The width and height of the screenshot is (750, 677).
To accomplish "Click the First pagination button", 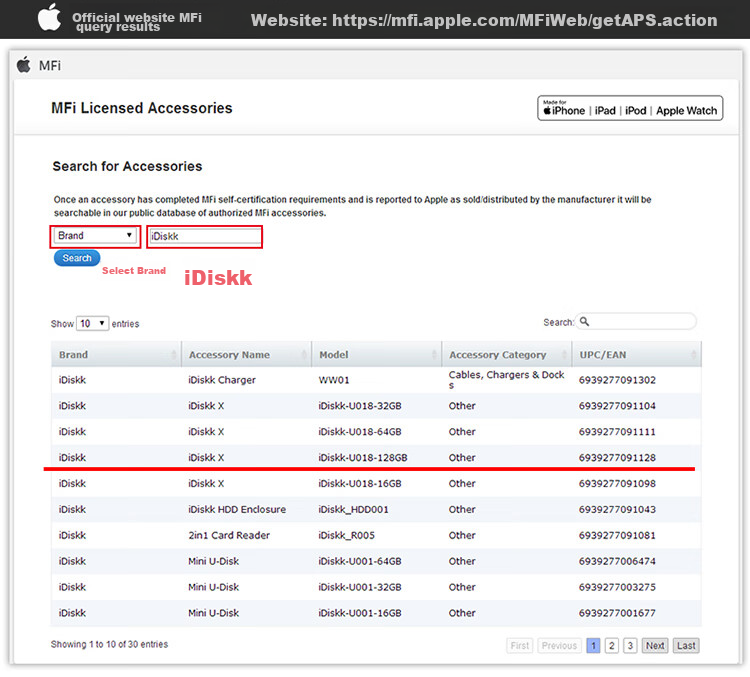I will [519, 646].
